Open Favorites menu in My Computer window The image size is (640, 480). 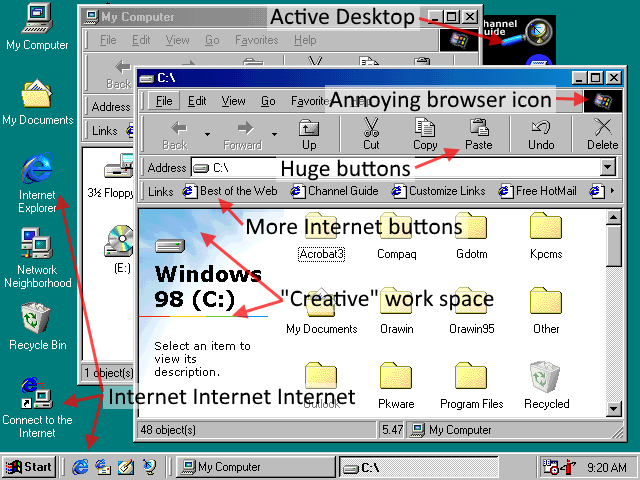(x=256, y=40)
